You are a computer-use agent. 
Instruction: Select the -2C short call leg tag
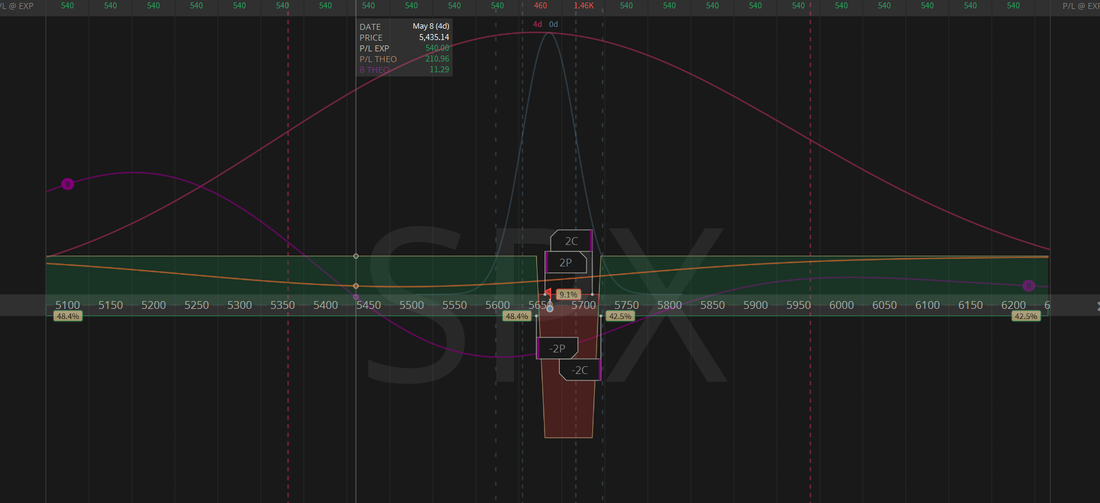579,370
